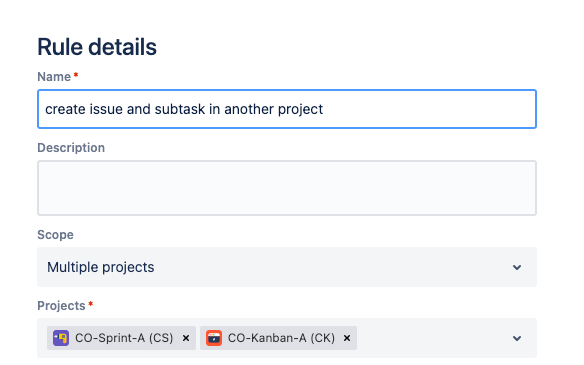The image size is (584, 365).
Task: Click the CO-Kanban-A project avatar icon
Action: 214,338
